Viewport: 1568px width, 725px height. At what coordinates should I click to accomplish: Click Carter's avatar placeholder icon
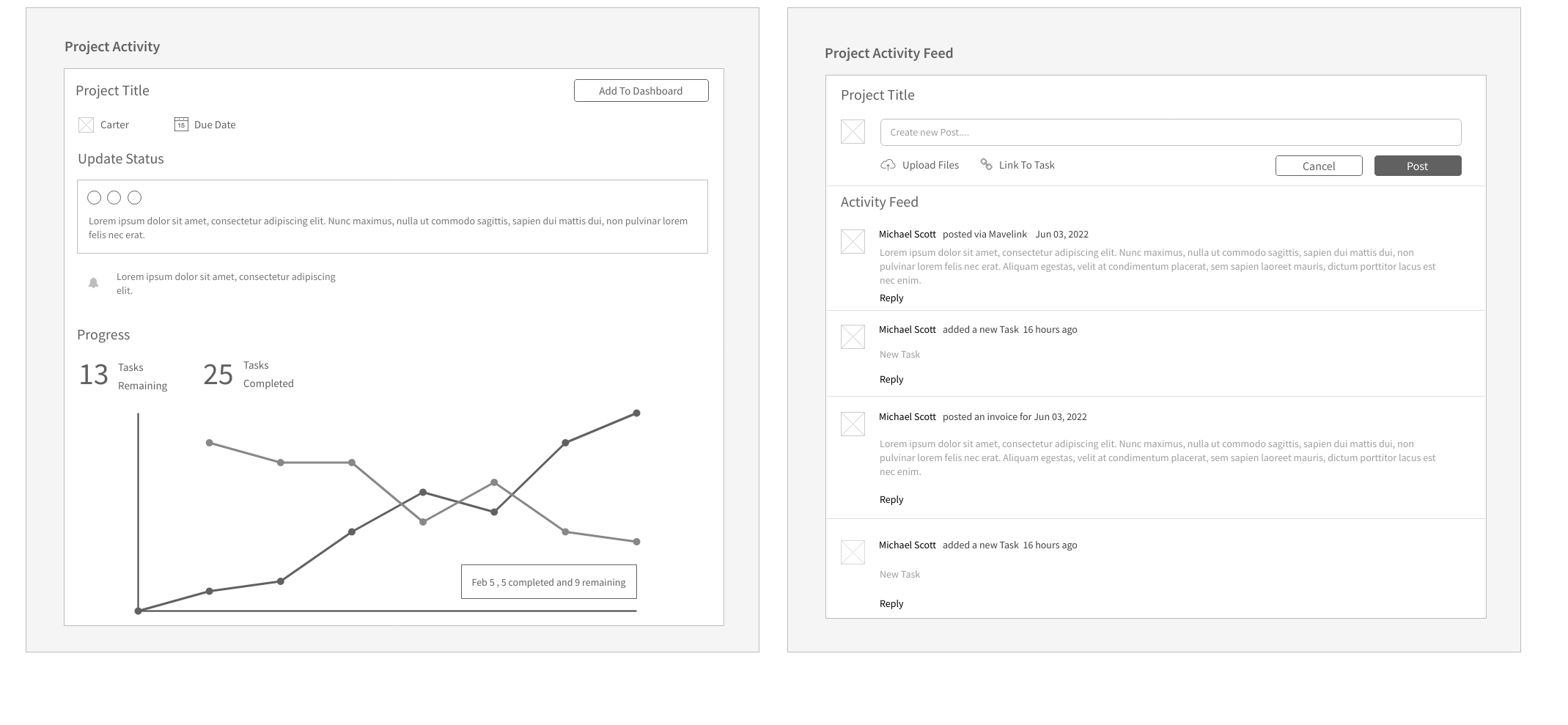(x=86, y=124)
